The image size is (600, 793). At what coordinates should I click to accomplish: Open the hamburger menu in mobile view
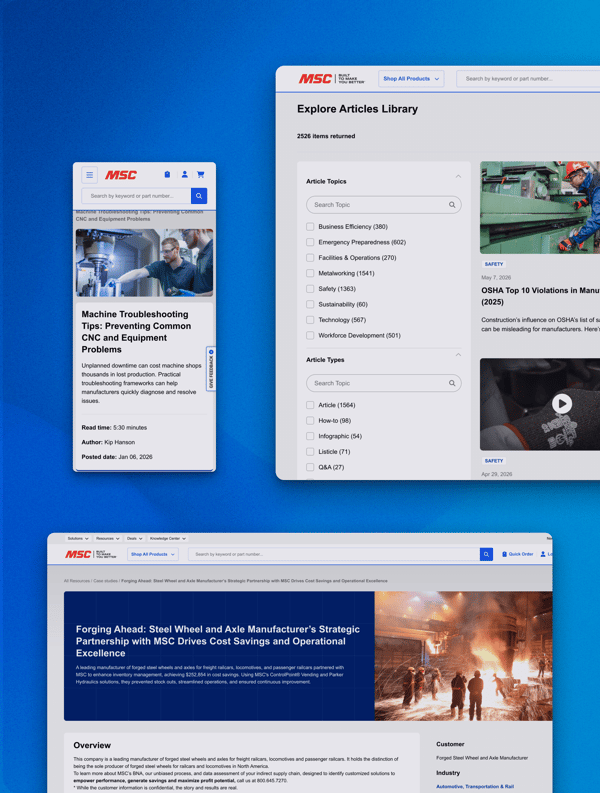pyautogui.click(x=90, y=175)
